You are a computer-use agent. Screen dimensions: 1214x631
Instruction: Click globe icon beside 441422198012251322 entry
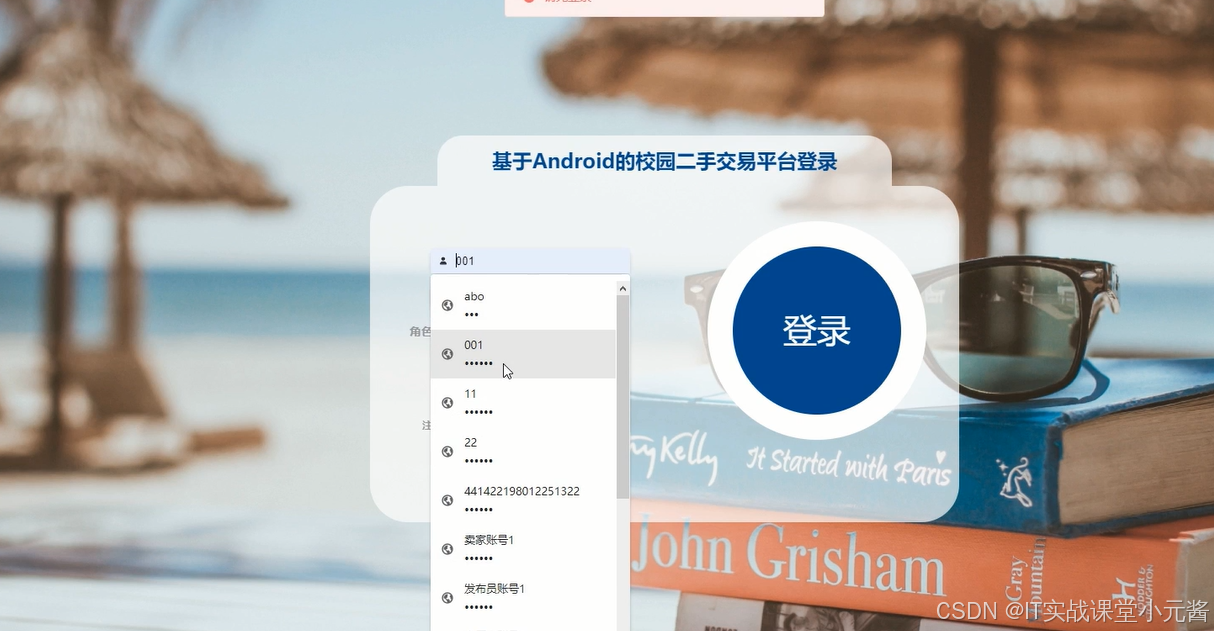(x=447, y=500)
